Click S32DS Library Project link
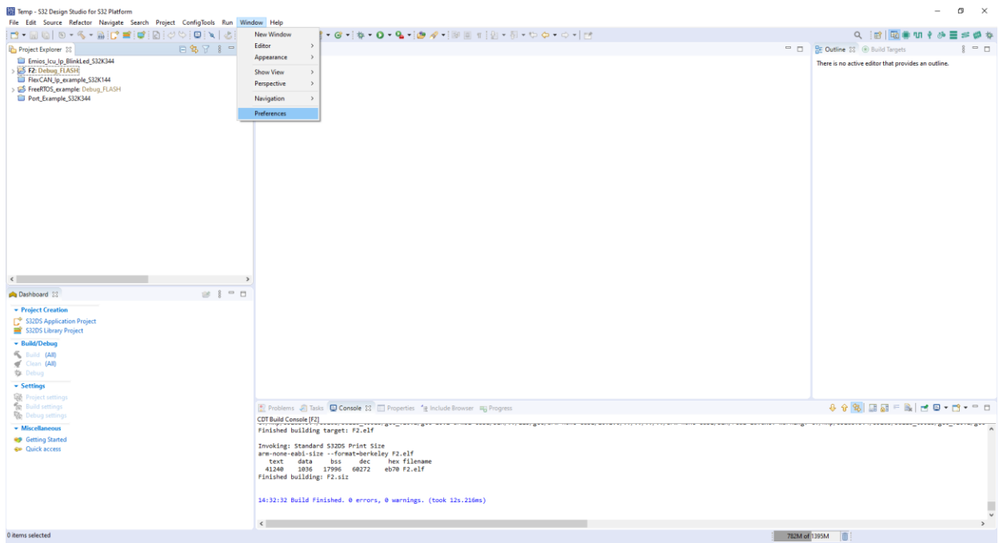 pyautogui.click(x=54, y=331)
